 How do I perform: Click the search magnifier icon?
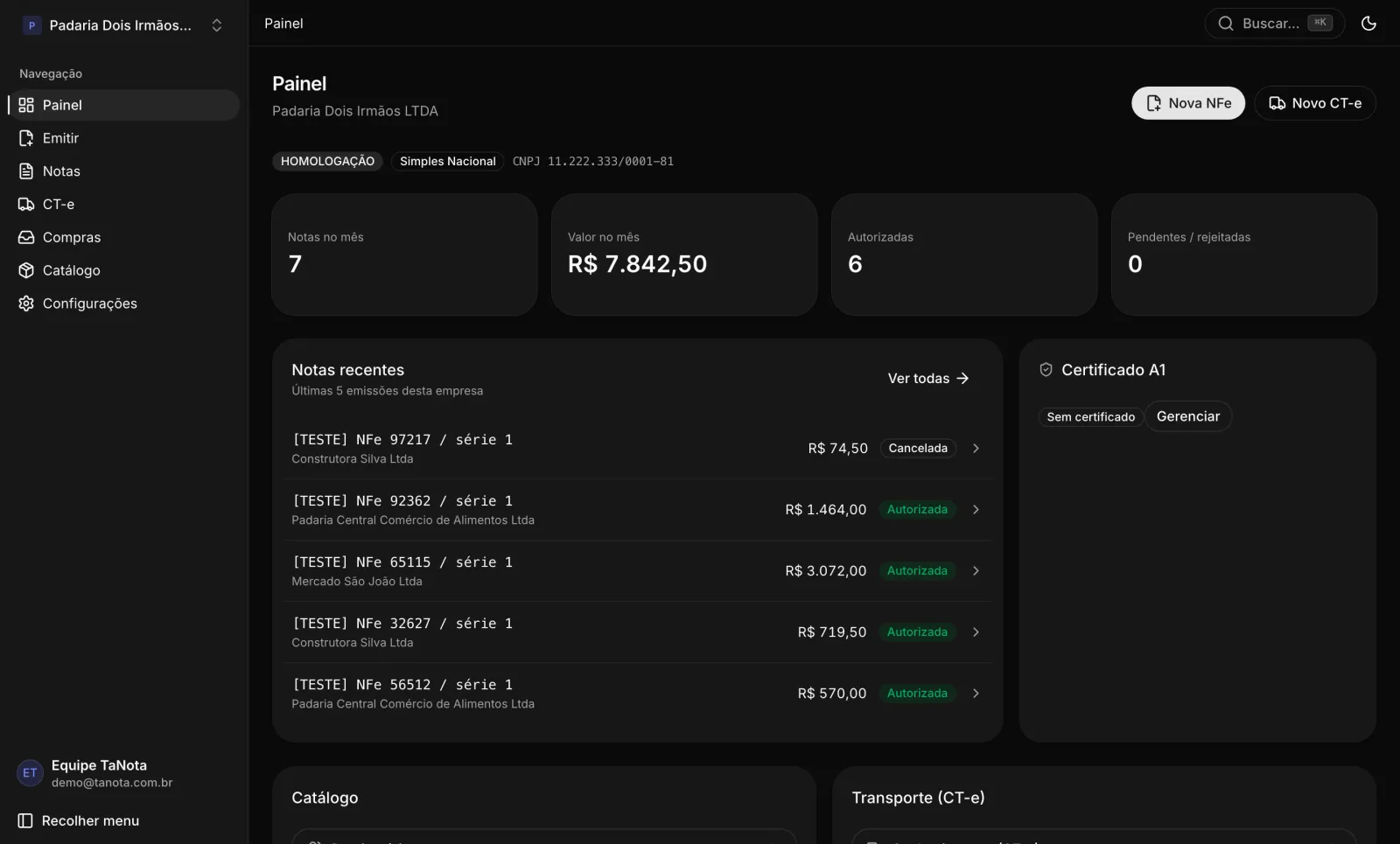pos(1226,24)
